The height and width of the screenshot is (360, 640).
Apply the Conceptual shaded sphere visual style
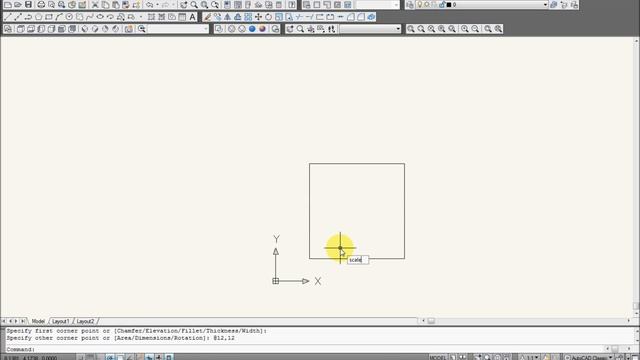tap(262, 29)
